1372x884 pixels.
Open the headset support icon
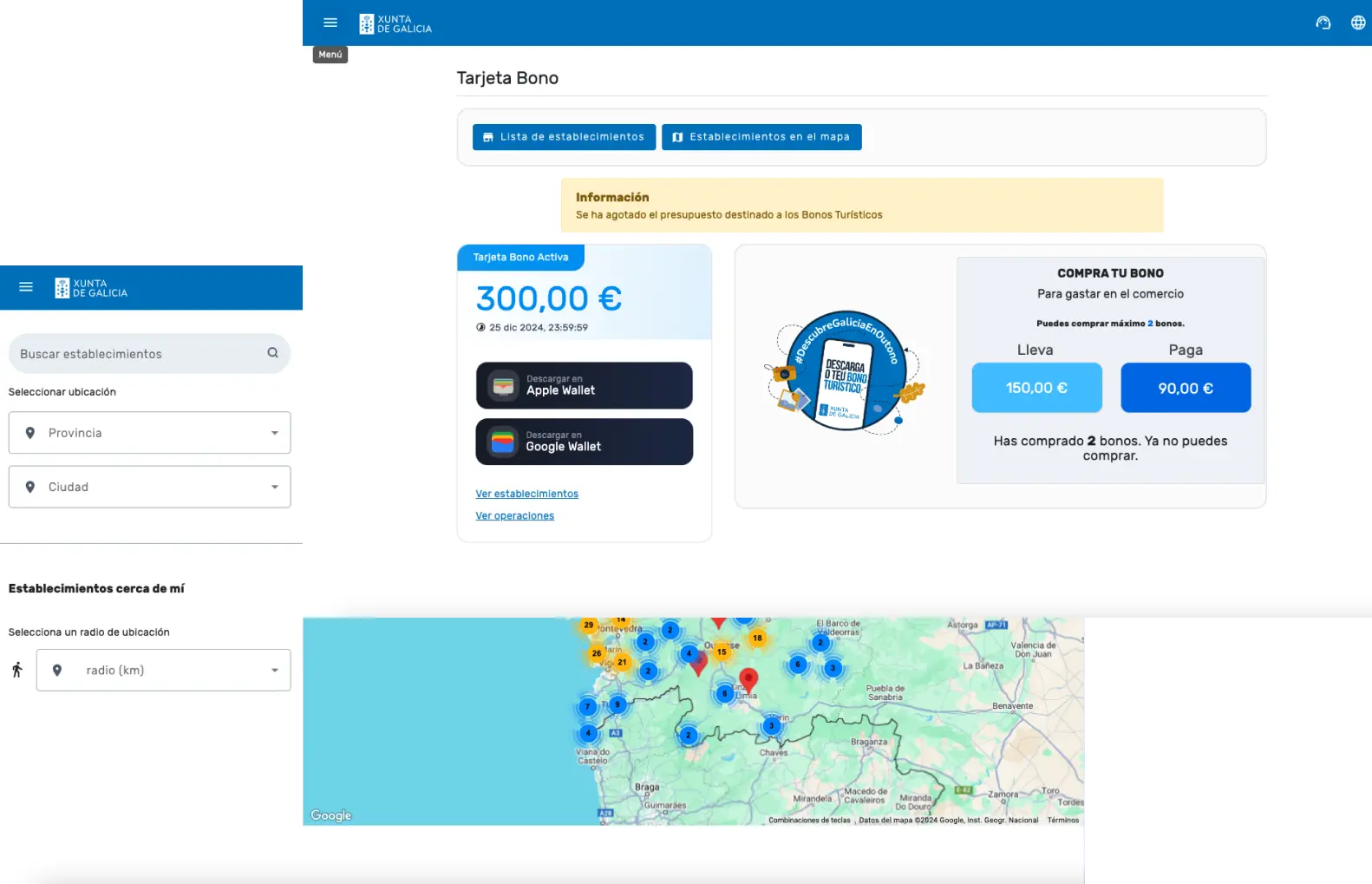[1323, 23]
